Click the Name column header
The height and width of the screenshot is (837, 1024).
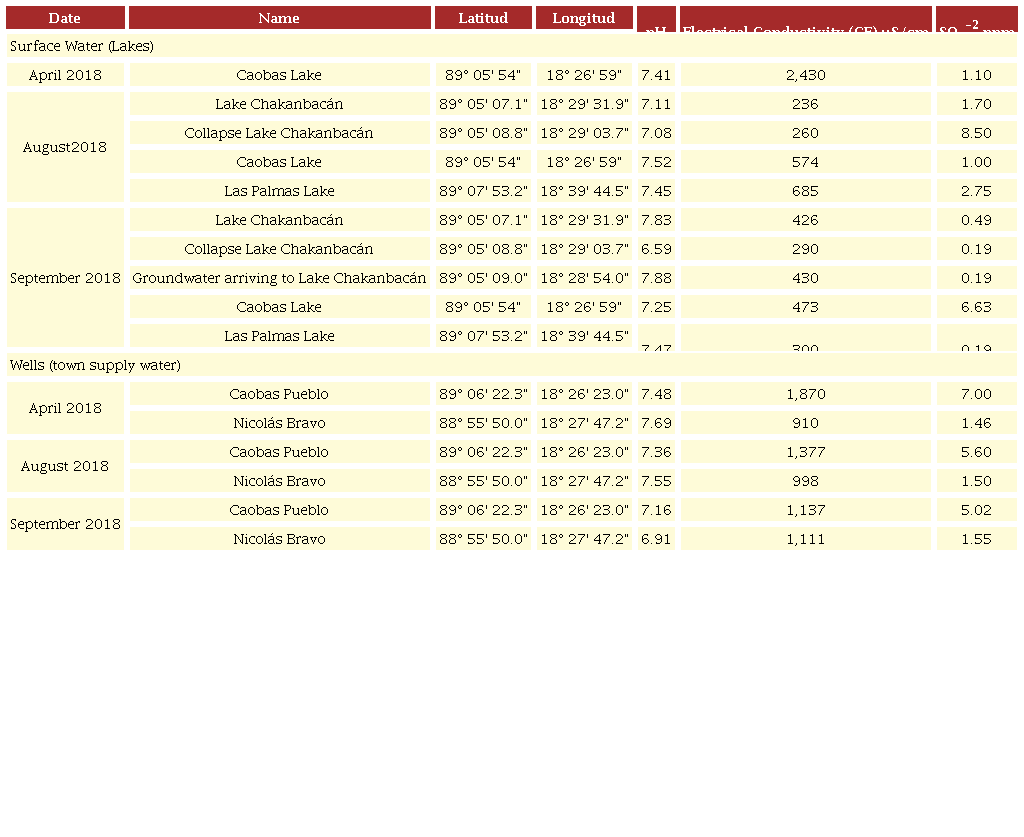point(279,18)
